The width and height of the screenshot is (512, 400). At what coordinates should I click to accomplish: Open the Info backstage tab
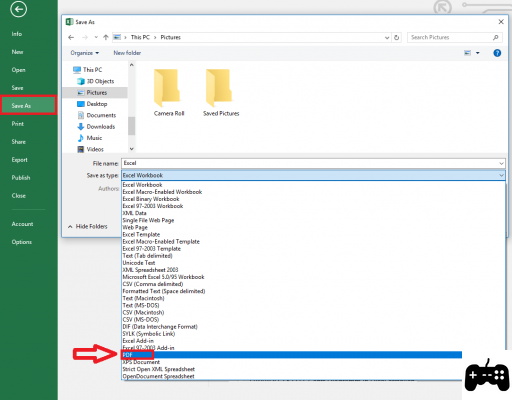click(17, 34)
